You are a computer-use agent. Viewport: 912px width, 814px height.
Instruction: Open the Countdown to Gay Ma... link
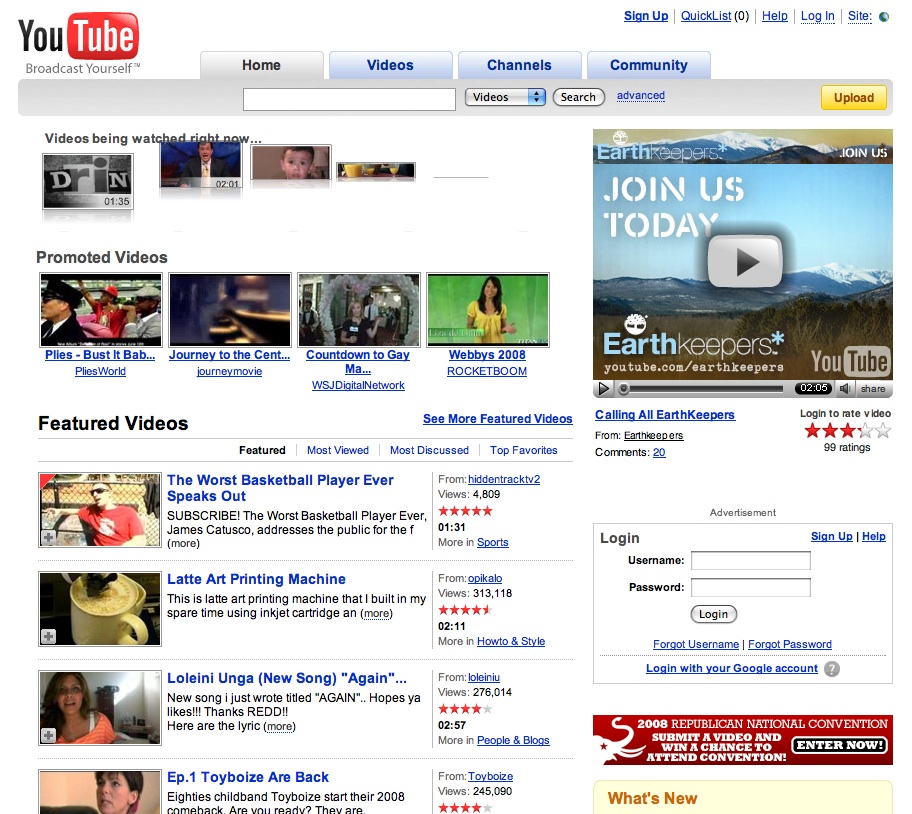point(358,362)
